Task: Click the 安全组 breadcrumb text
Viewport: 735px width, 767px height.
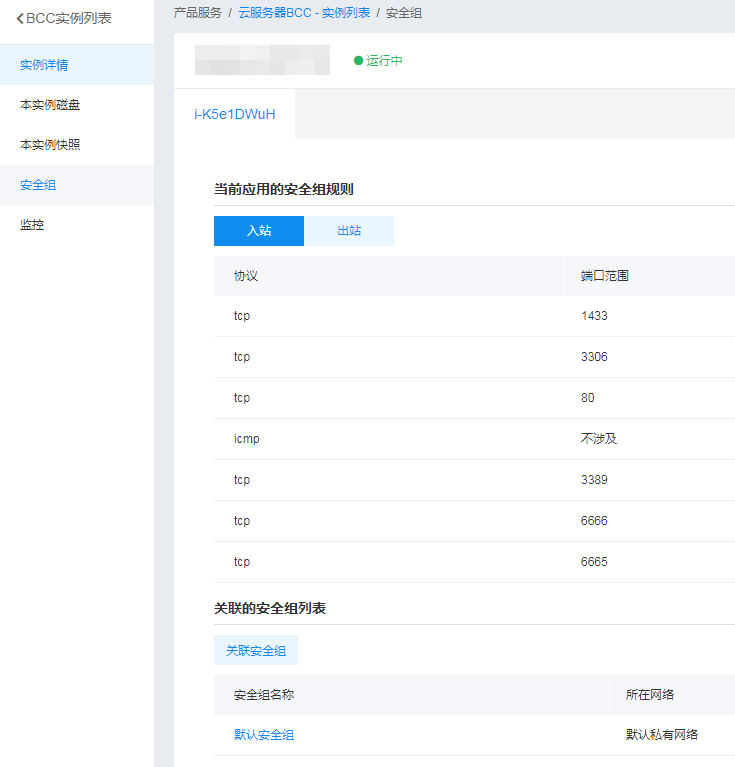Action: click(x=403, y=13)
